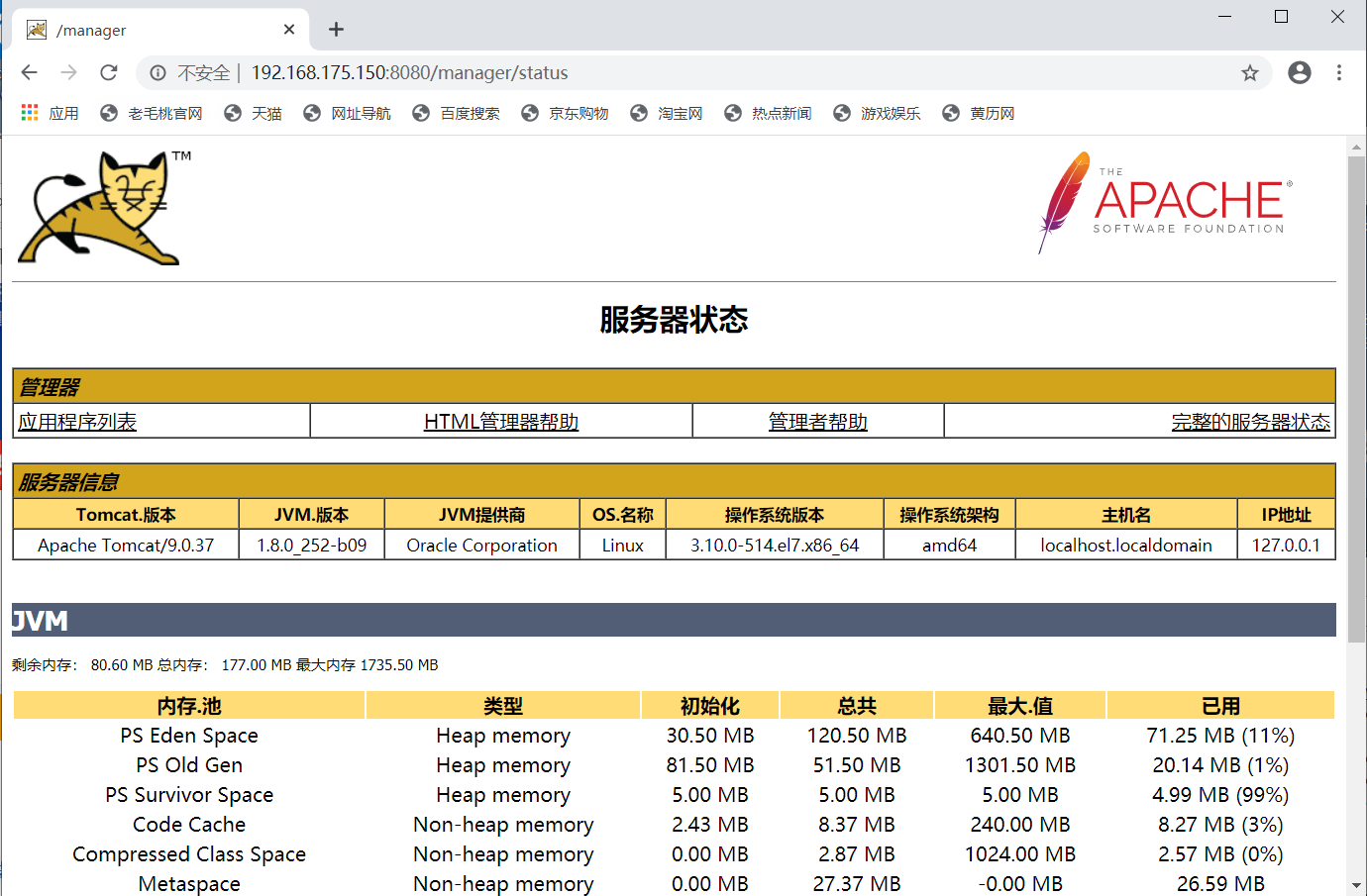This screenshot has width=1367, height=896.
Task: Click the Tomcat tab favicon
Action: click(36, 29)
